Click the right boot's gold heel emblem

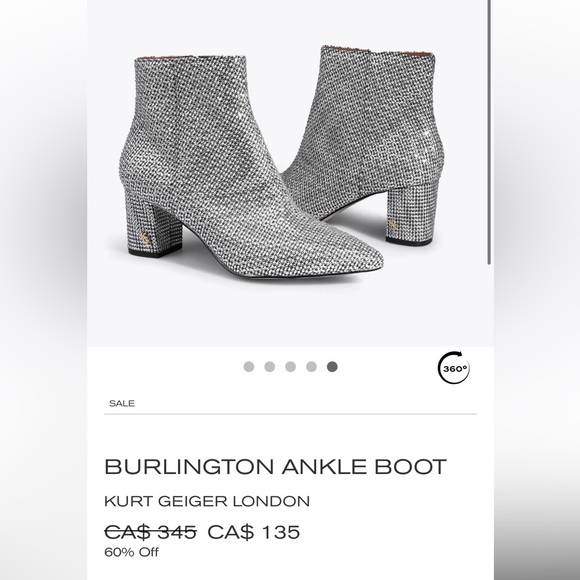393,226
